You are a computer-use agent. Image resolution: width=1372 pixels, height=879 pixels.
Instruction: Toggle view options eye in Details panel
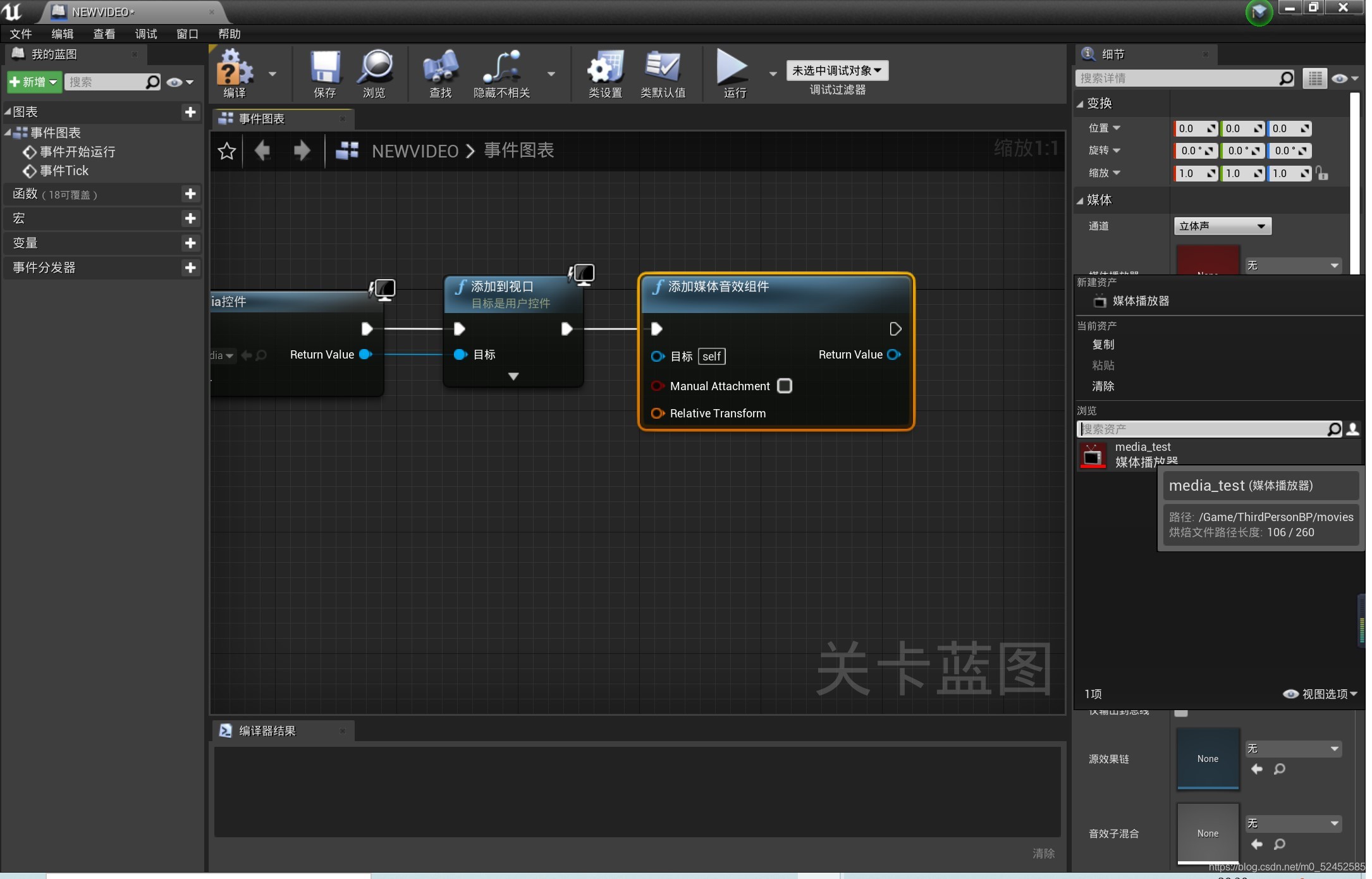(x=1345, y=78)
